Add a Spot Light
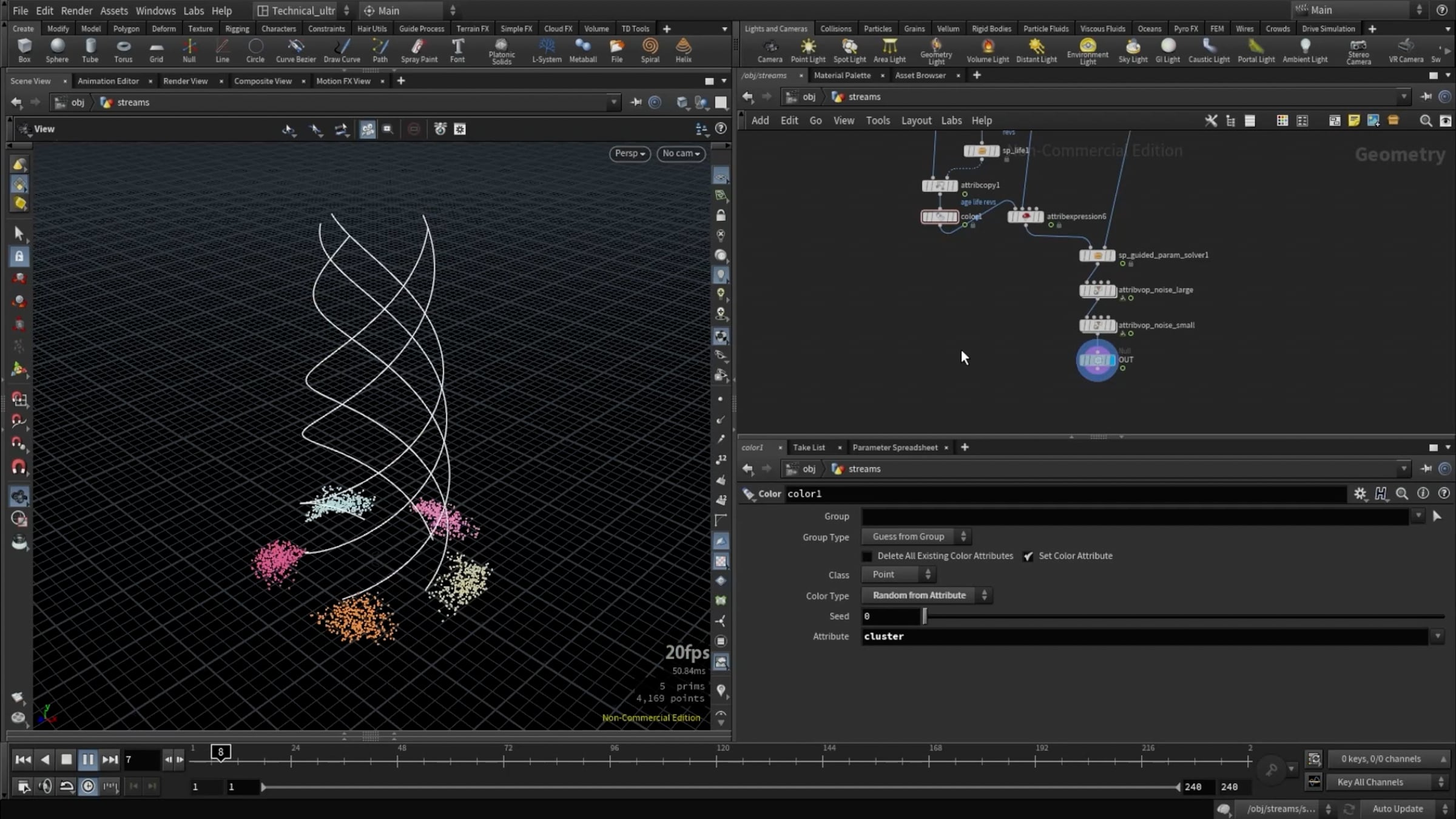Image resolution: width=1456 pixels, height=819 pixels. click(849, 51)
